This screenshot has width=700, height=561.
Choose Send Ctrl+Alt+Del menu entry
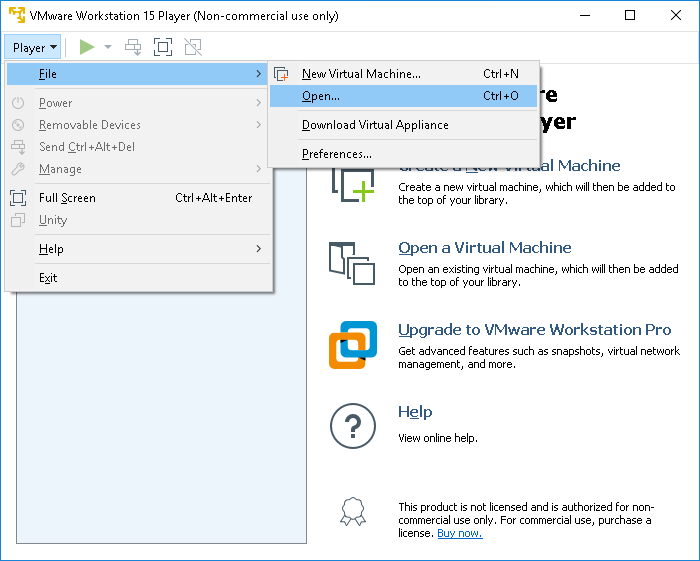point(138,146)
